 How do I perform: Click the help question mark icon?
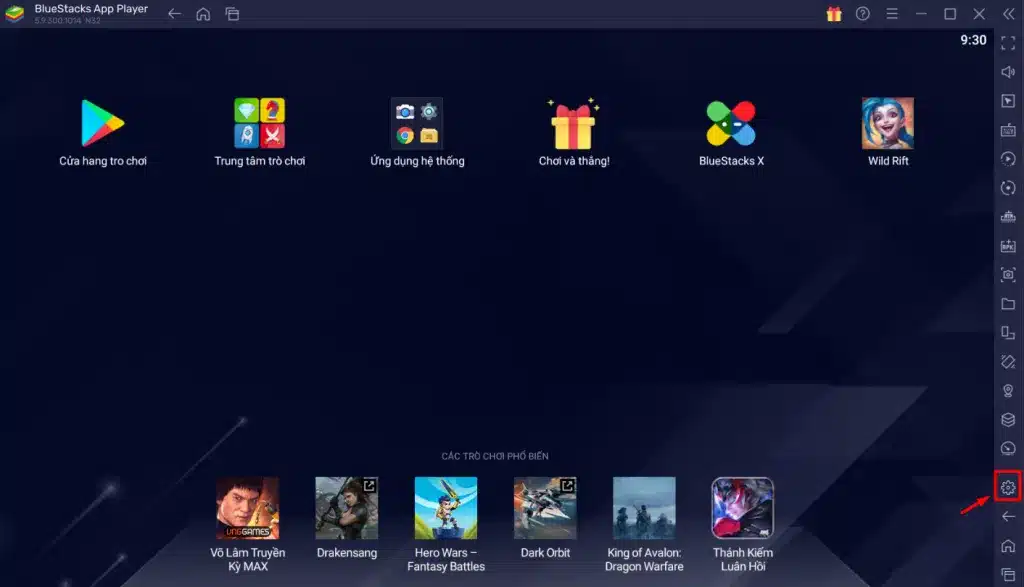click(x=863, y=14)
